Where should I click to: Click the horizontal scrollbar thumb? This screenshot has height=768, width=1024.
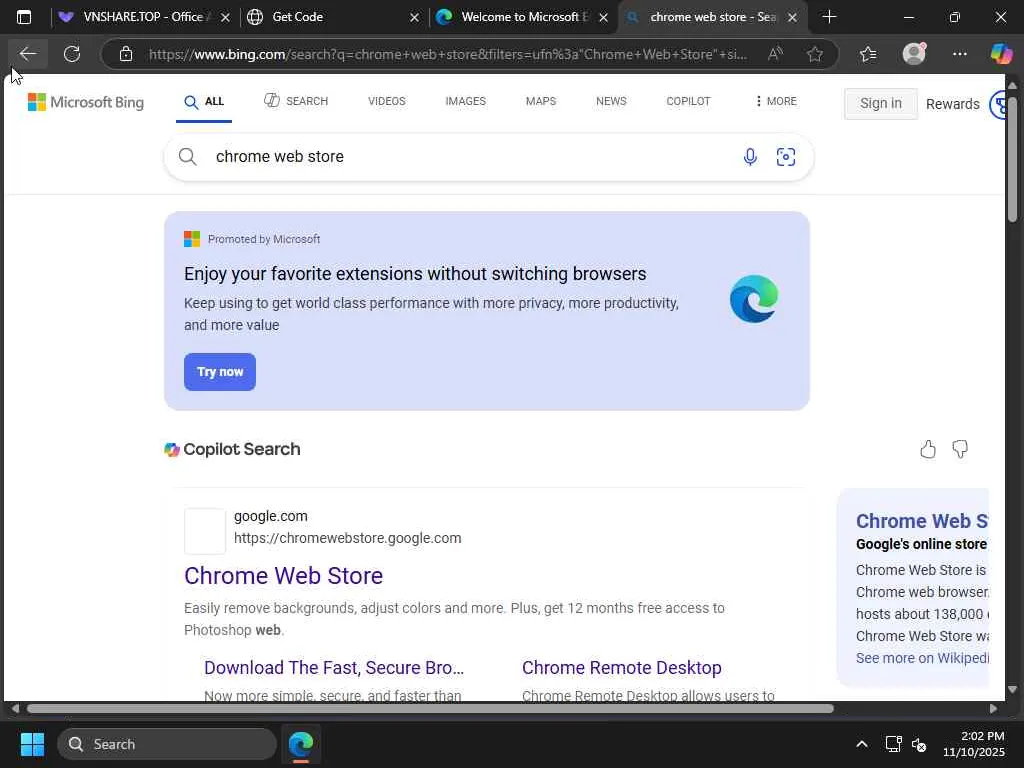tap(430, 709)
